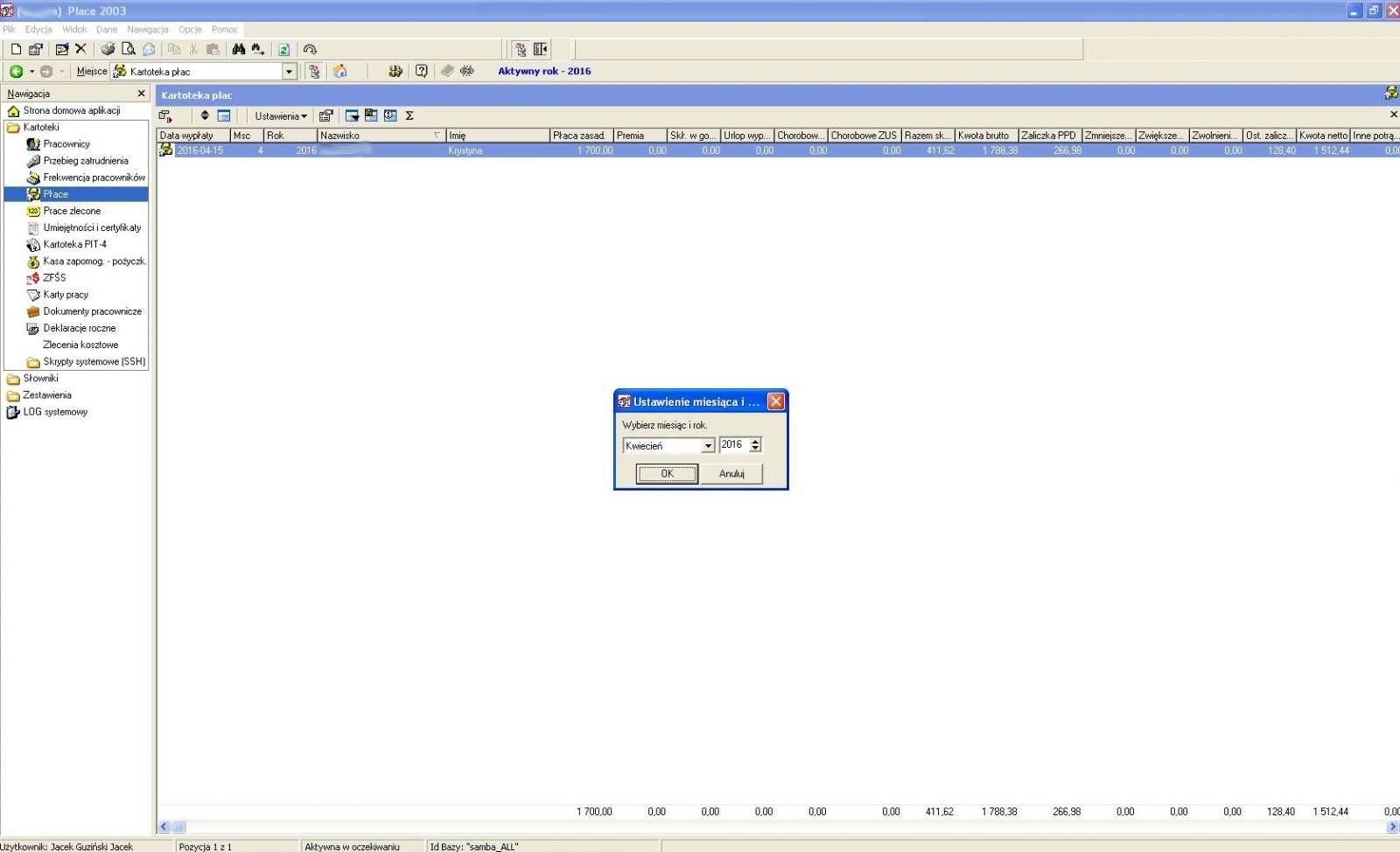Select Prace zlecone tree item
Image resolution: width=1400 pixels, height=852 pixels.
tap(72, 211)
